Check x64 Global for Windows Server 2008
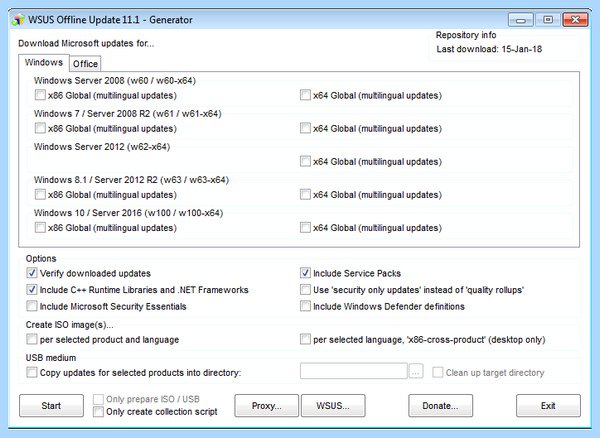This screenshot has width=600, height=438. click(x=305, y=95)
